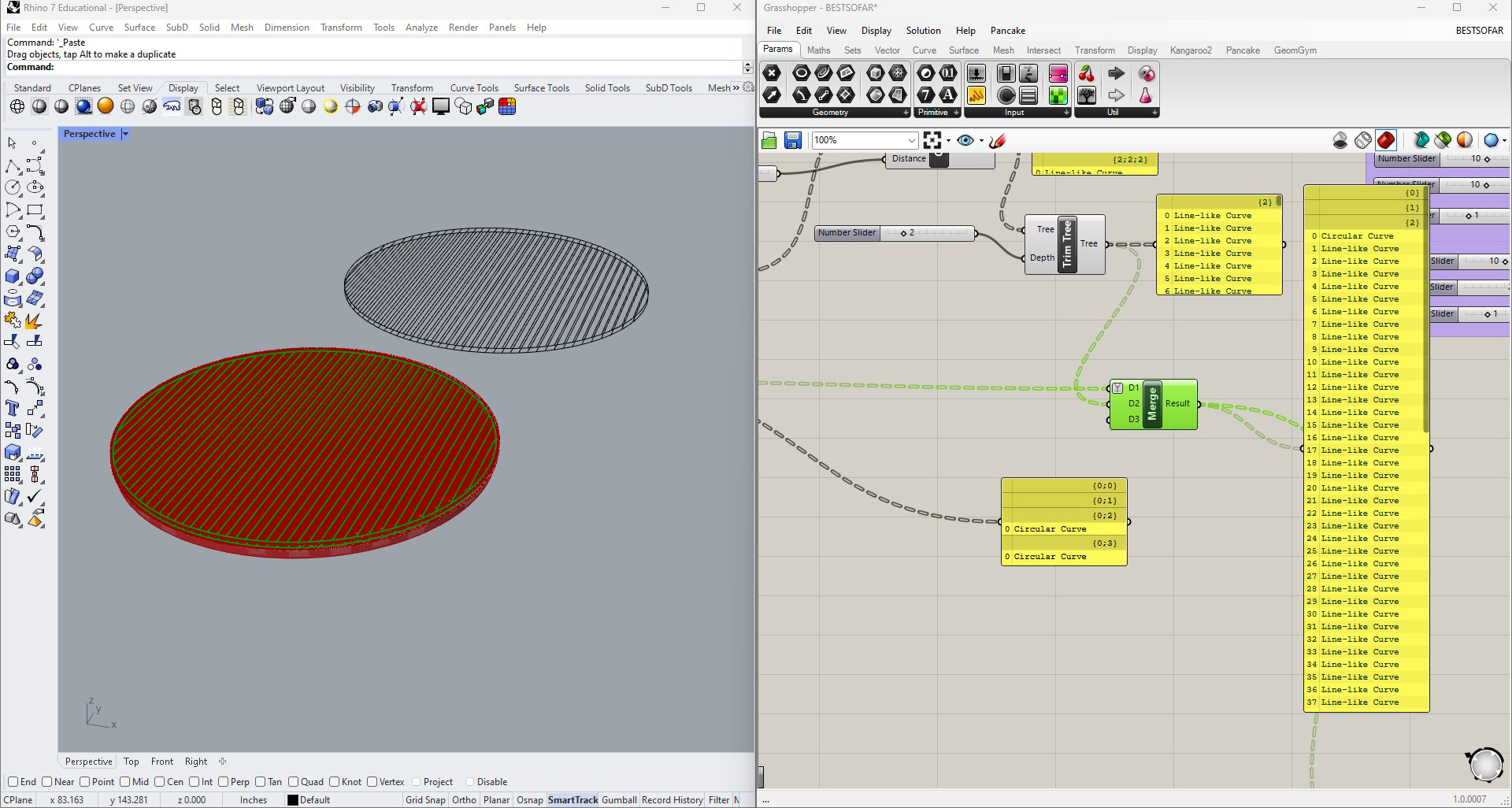Toggle the Near osnap checkbox
Image resolution: width=1512 pixels, height=808 pixels.
(x=47, y=782)
